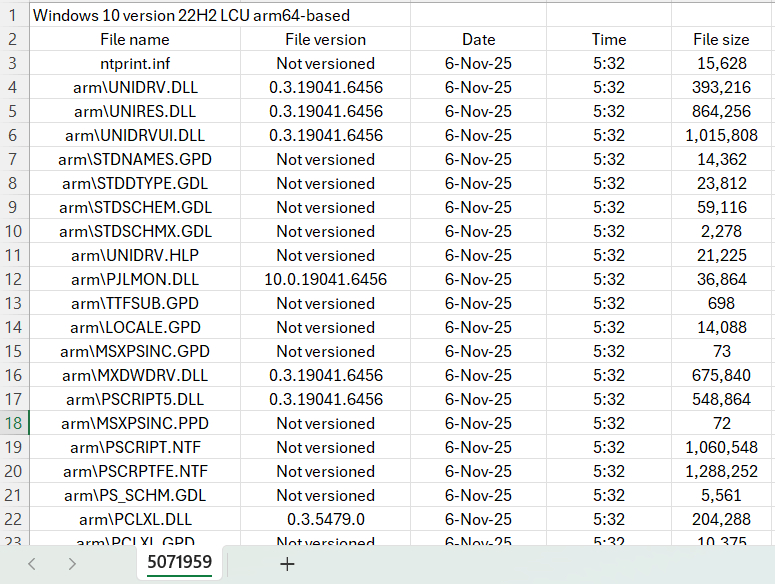The image size is (775, 584).
Task: Select cell 'arm\PSCRIPT.NTF'
Action: [x=135, y=447]
